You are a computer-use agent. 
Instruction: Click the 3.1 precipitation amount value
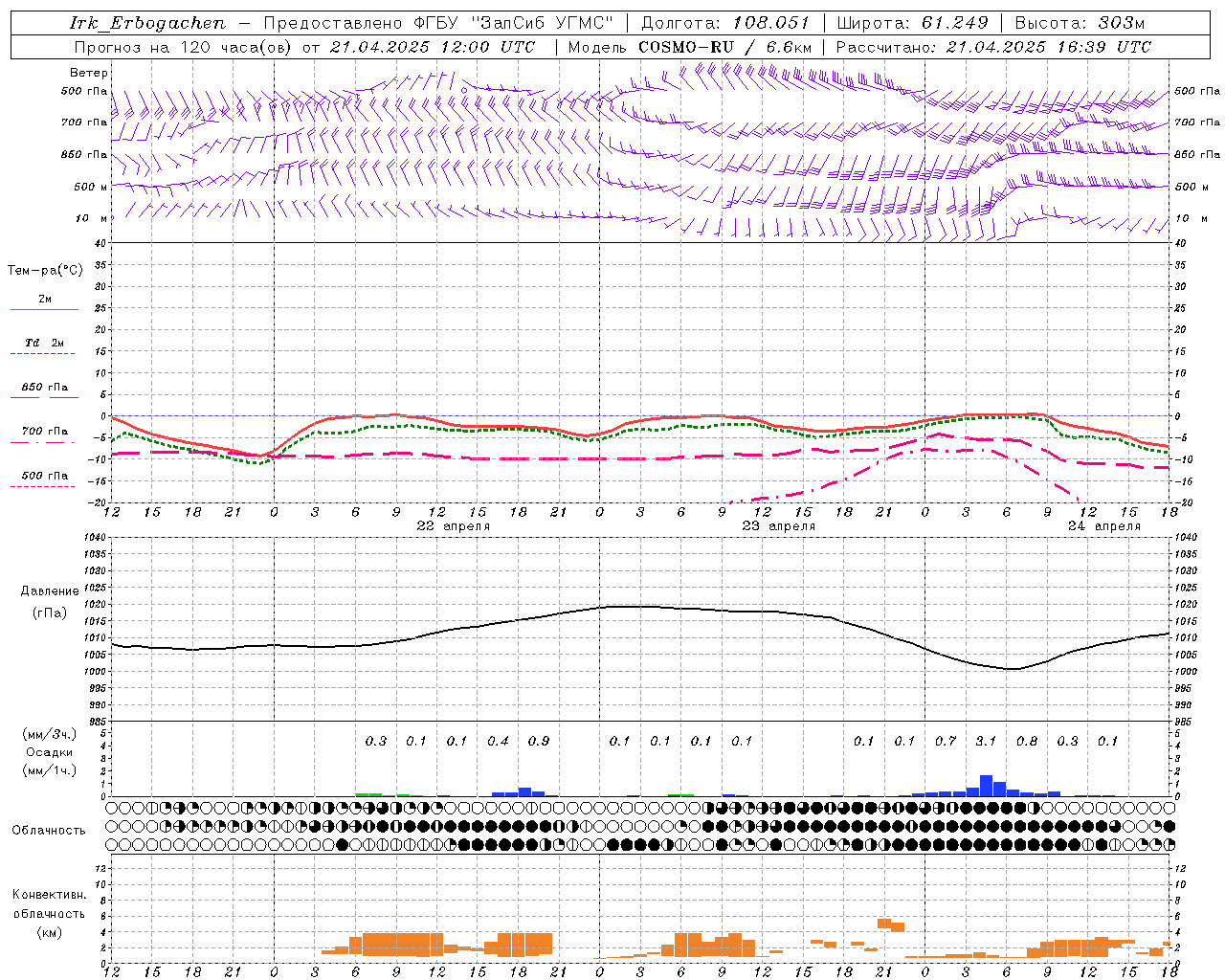click(x=986, y=741)
